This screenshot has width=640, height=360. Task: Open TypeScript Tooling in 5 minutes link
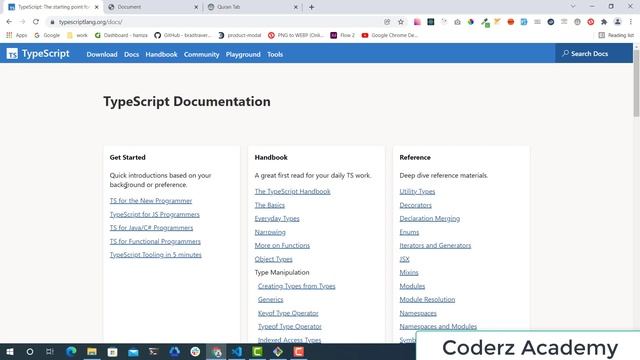[x=156, y=255]
